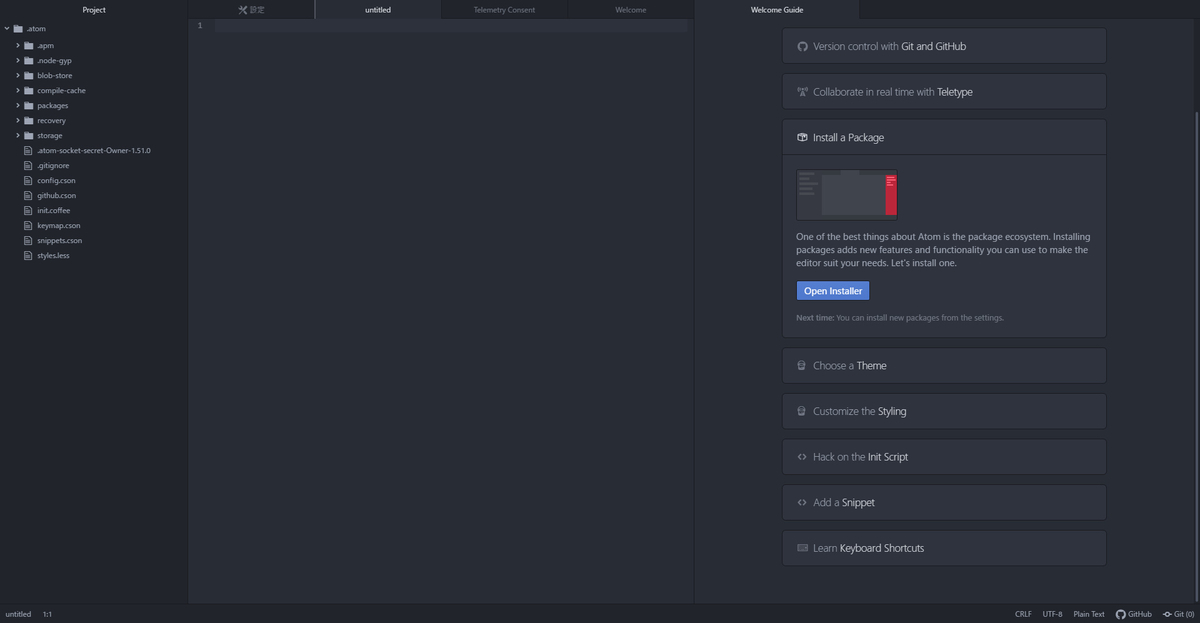Viewport: 1200px width, 623px height.
Task: Open snippets.cson in the tree view
Action: coord(60,240)
